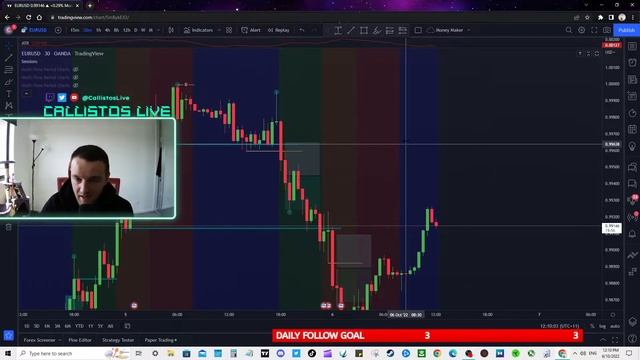
Task: Select the short position tool in favorites toolbar
Action: (403, 30)
